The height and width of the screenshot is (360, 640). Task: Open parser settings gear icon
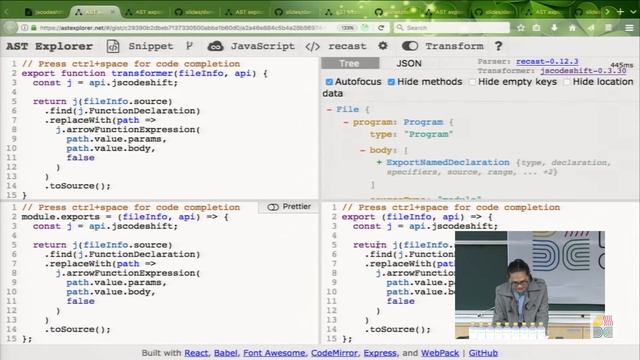pyautogui.click(x=382, y=46)
